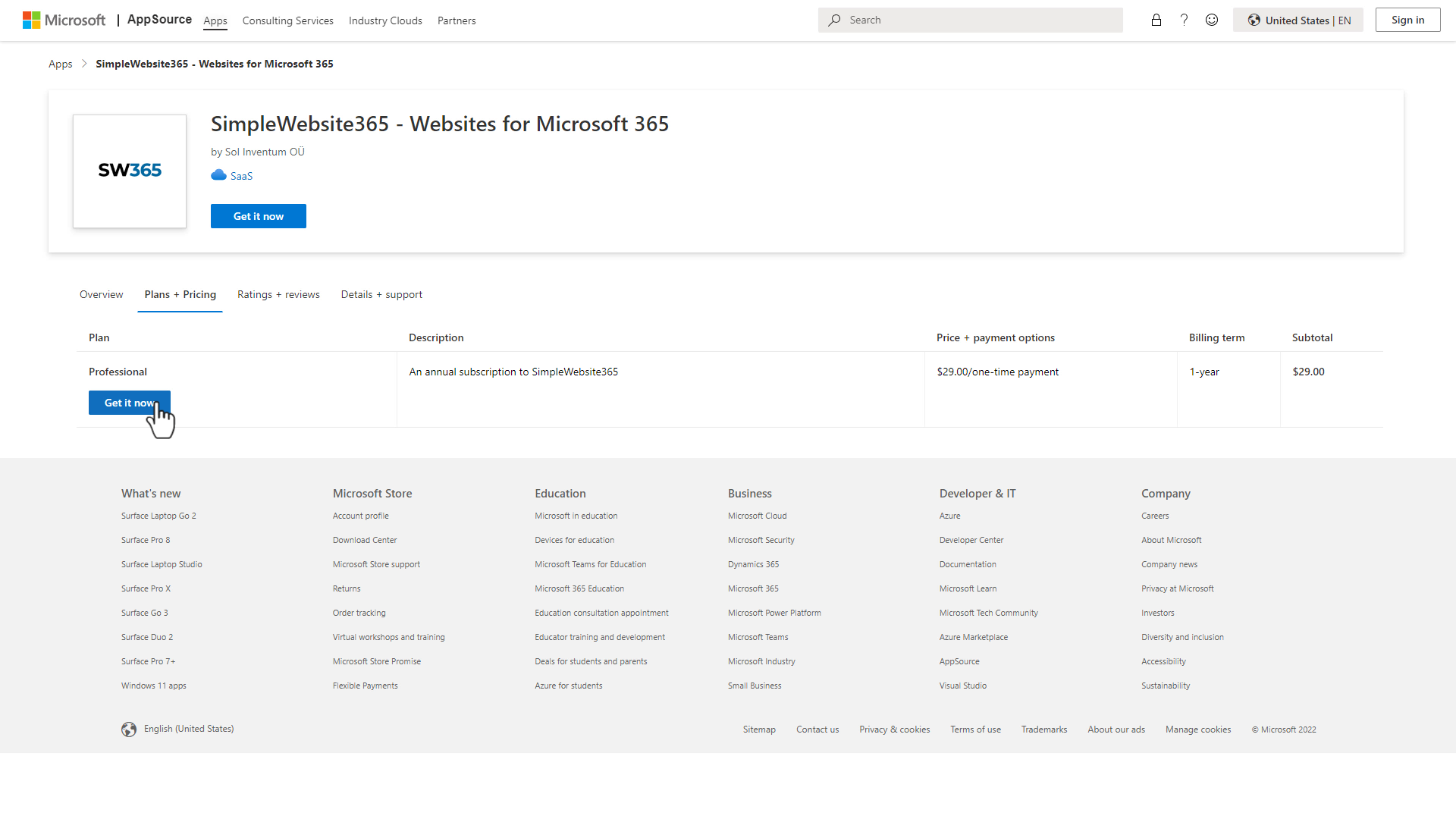Open Microsoft Power Platform link
This screenshot has width=1456, height=819.
(774, 613)
